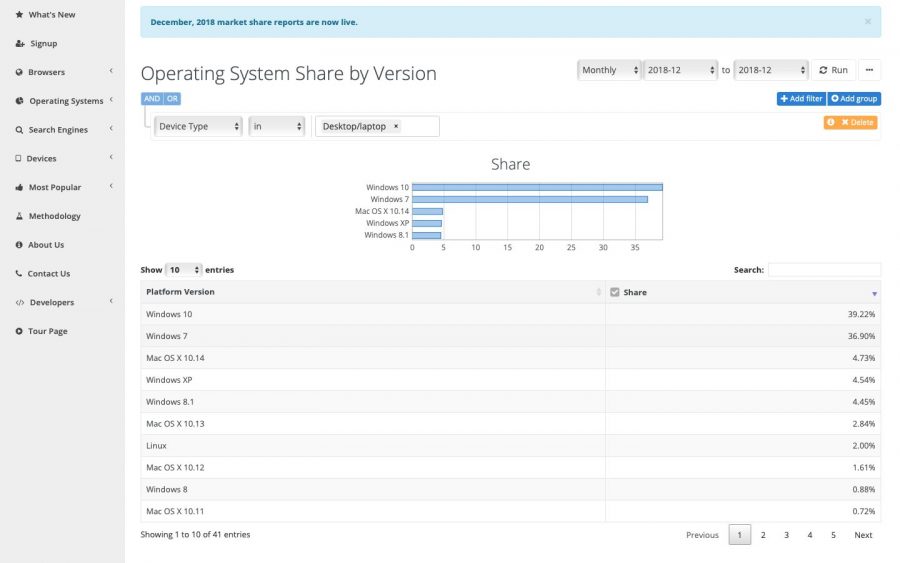Open the Tour Page sidebar item

pos(48,331)
